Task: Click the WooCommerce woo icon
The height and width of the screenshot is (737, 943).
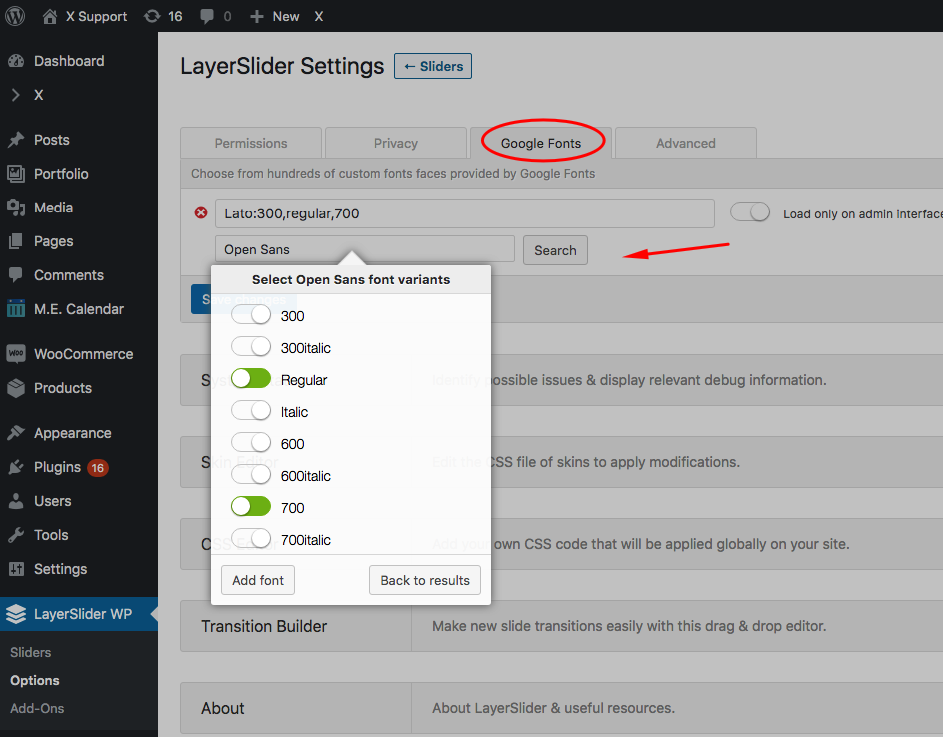Action: (x=16, y=354)
